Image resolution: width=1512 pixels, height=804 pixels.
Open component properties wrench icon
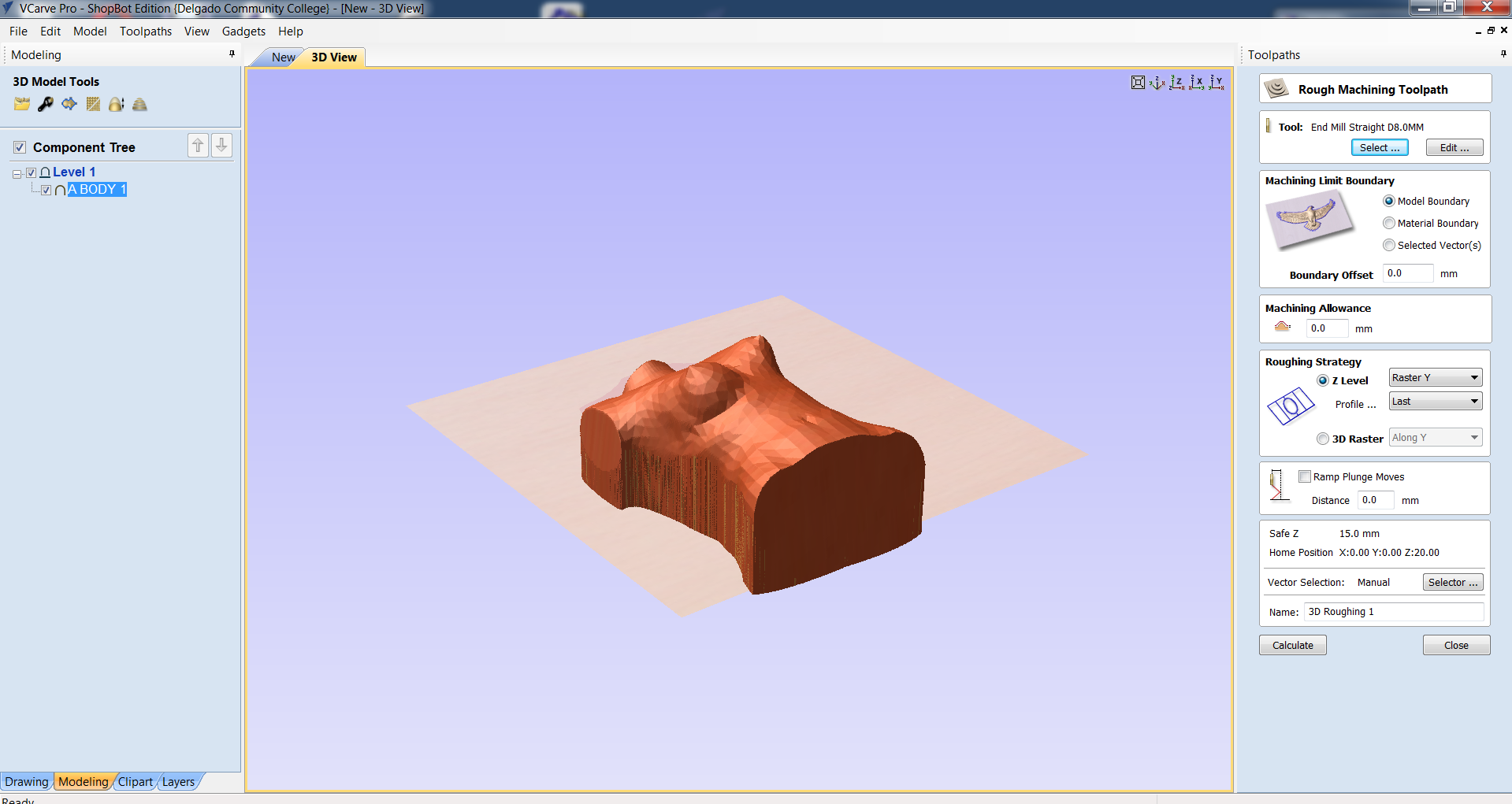point(46,105)
